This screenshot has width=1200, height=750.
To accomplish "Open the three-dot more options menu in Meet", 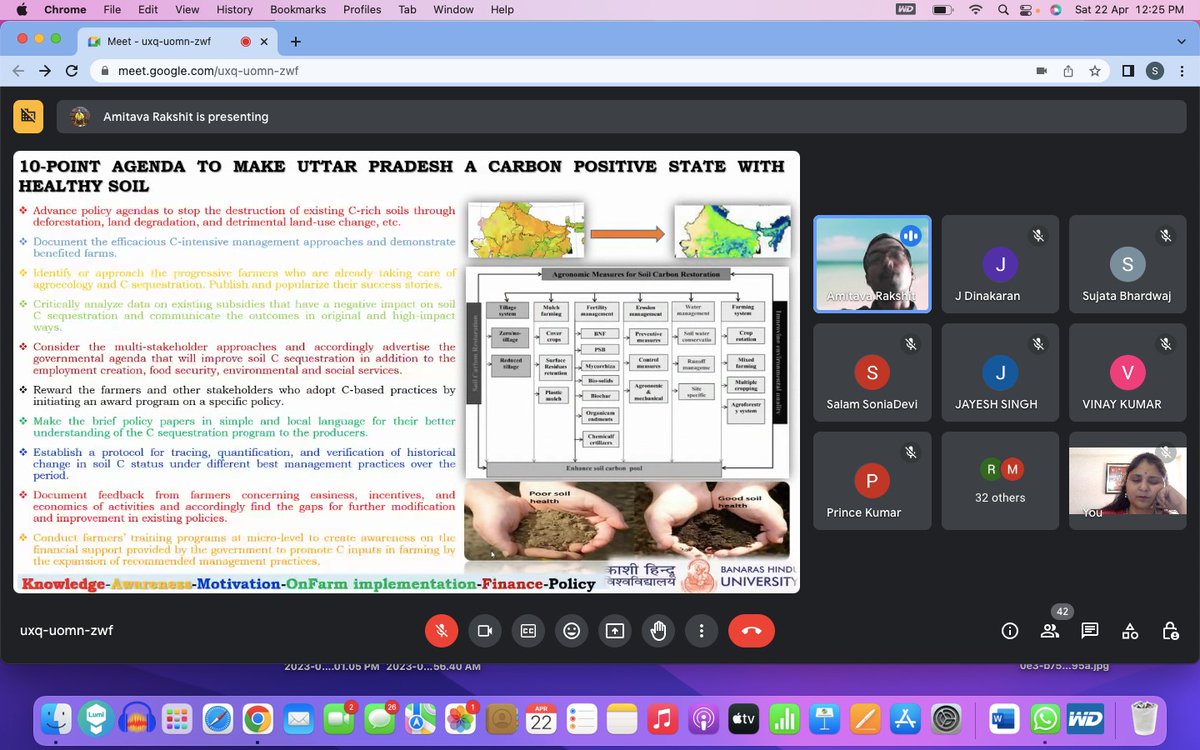I will coord(702,631).
